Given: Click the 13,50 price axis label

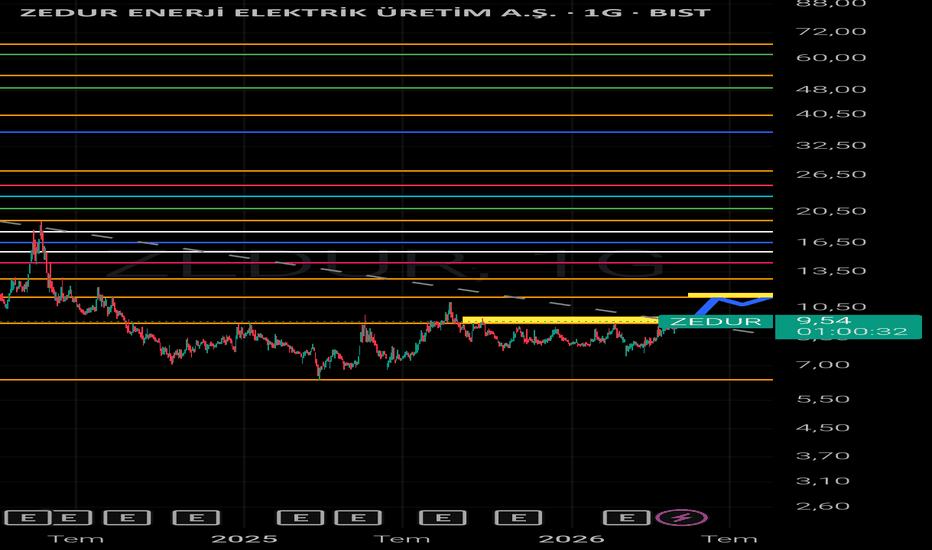Looking at the screenshot, I should pos(831,271).
